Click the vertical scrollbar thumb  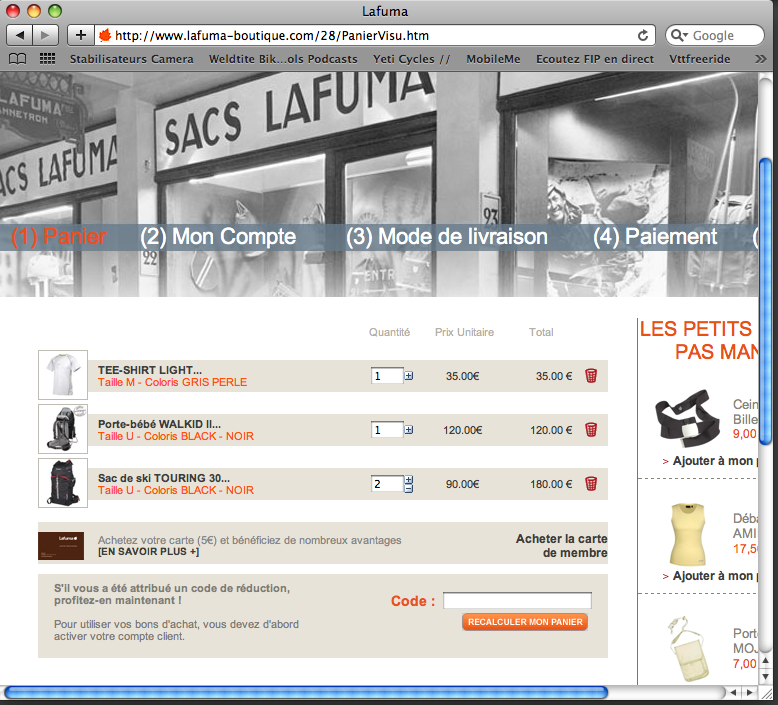click(x=766, y=301)
